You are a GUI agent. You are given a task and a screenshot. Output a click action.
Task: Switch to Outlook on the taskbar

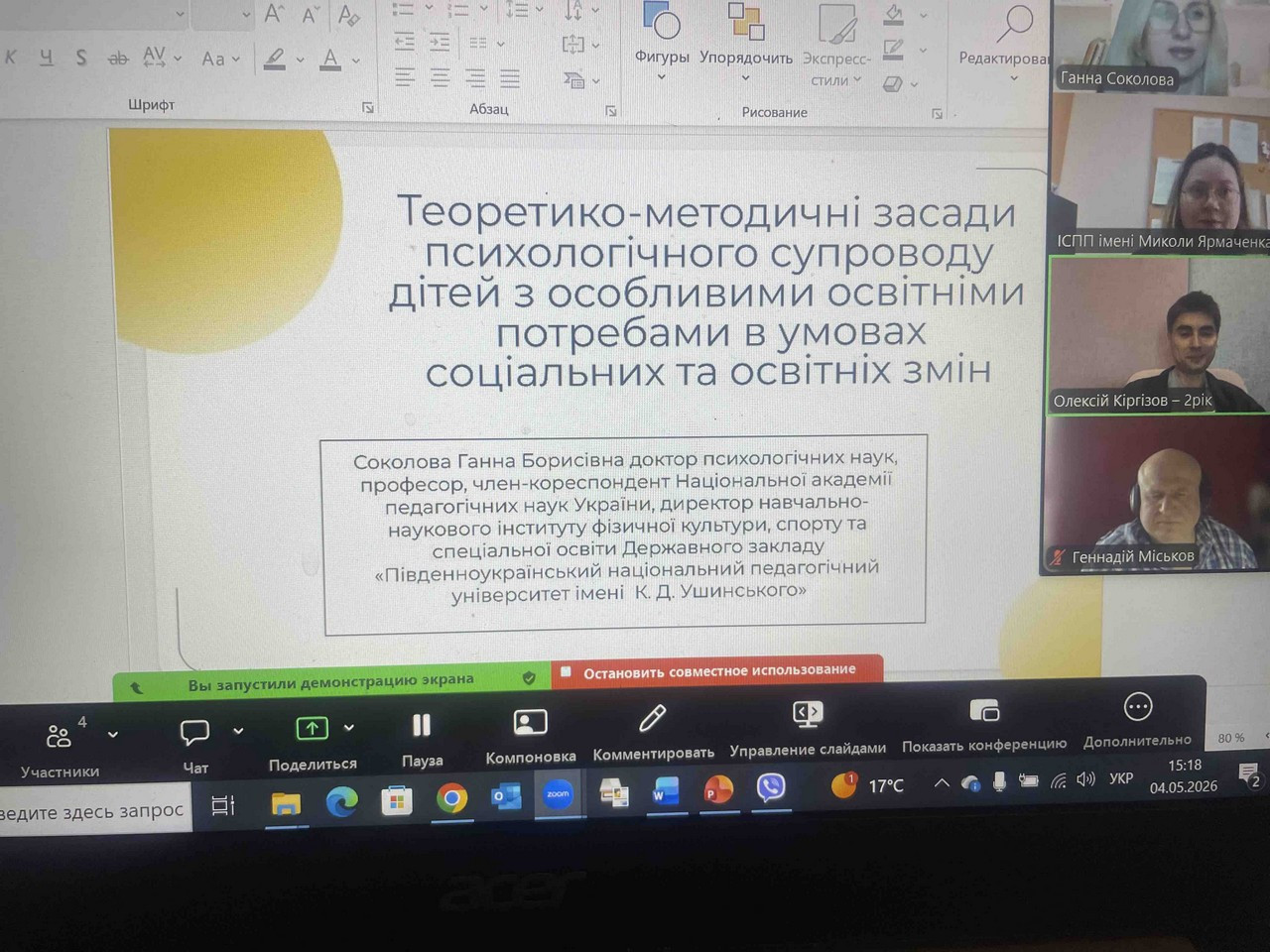(506, 796)
